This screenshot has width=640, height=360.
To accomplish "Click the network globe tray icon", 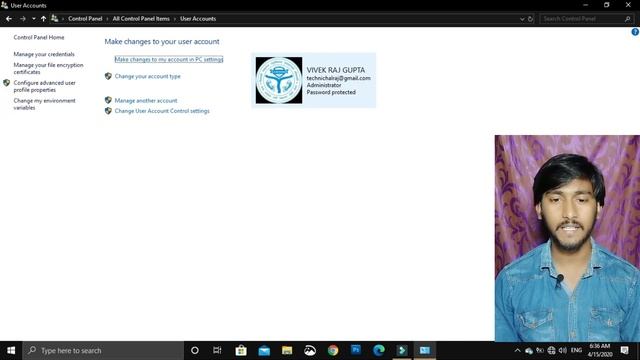I will (x=551, y=351).
